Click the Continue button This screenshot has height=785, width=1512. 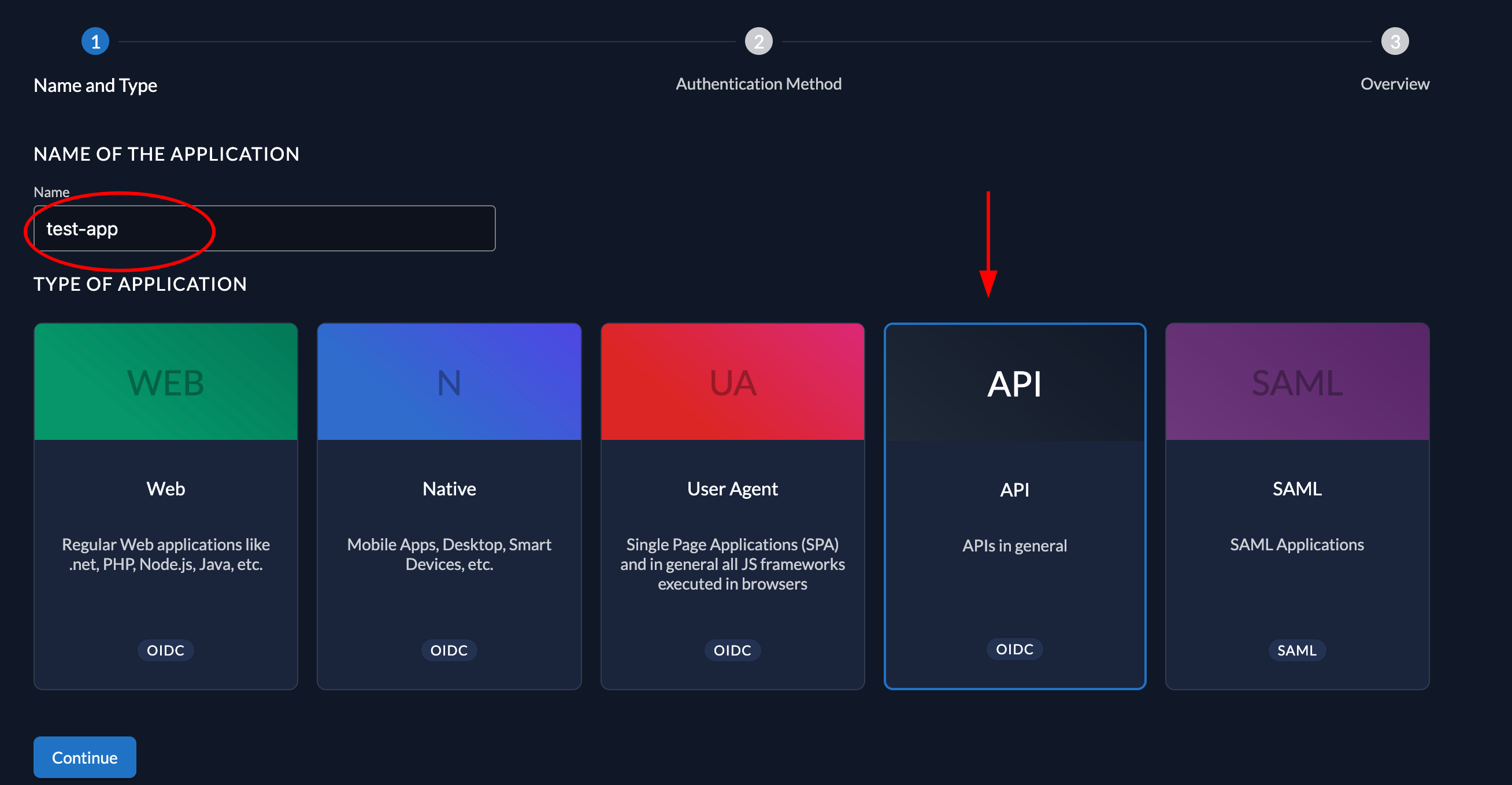[x=84, y=757]
